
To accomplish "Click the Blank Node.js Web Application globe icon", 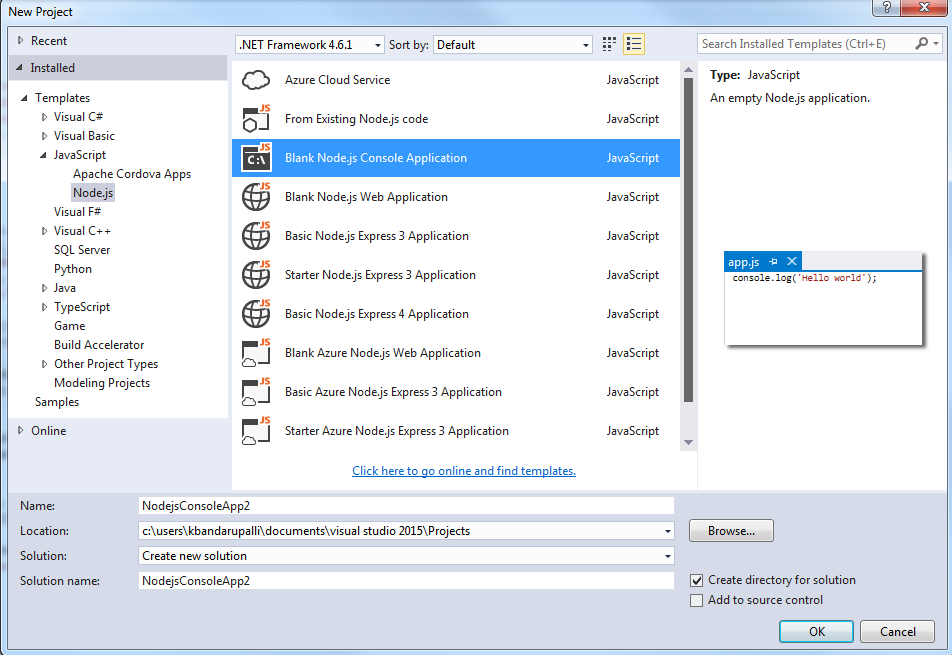I will (256, 197).
